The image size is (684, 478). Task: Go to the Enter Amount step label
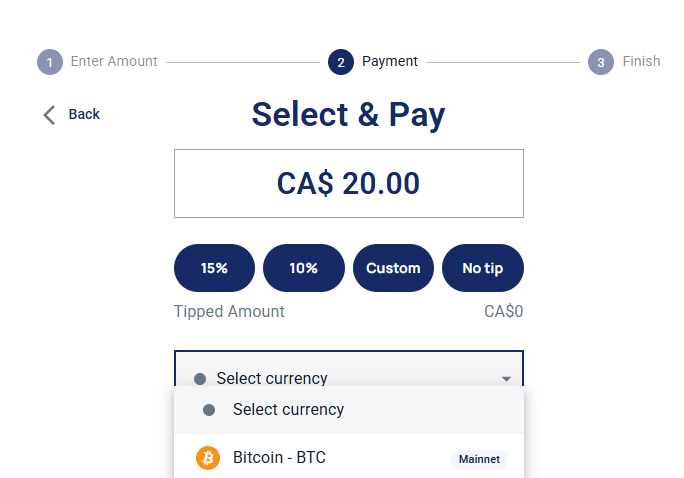point(114,61)
